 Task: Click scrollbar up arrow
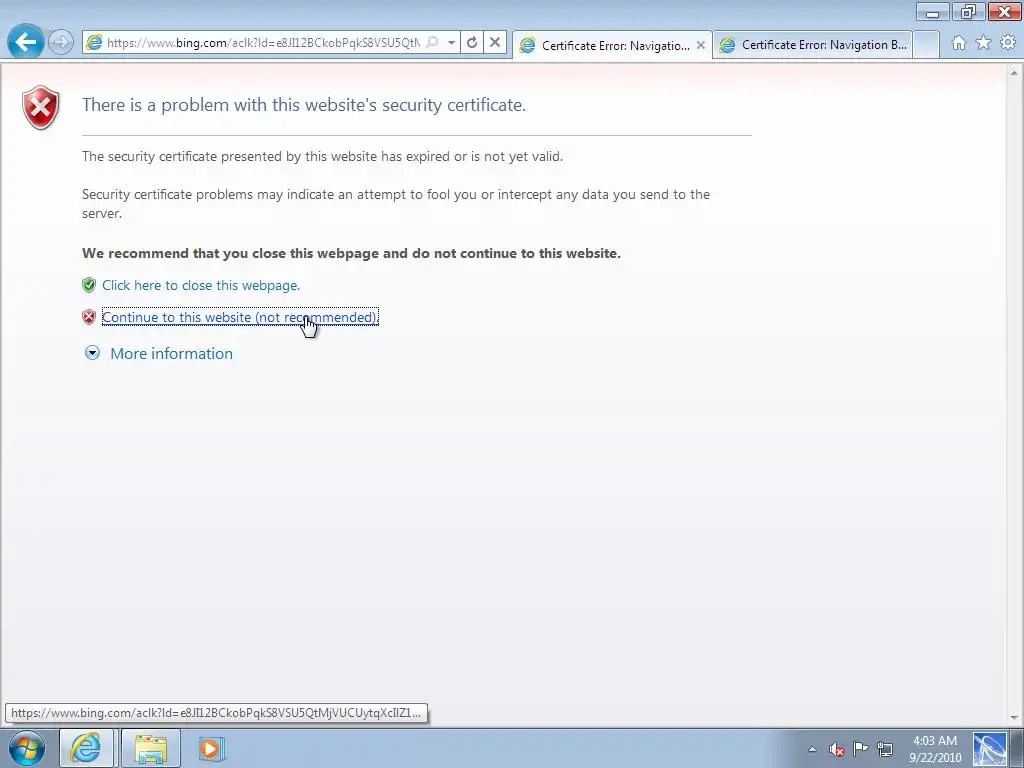pyautogui.click(x=1014, y=72)
